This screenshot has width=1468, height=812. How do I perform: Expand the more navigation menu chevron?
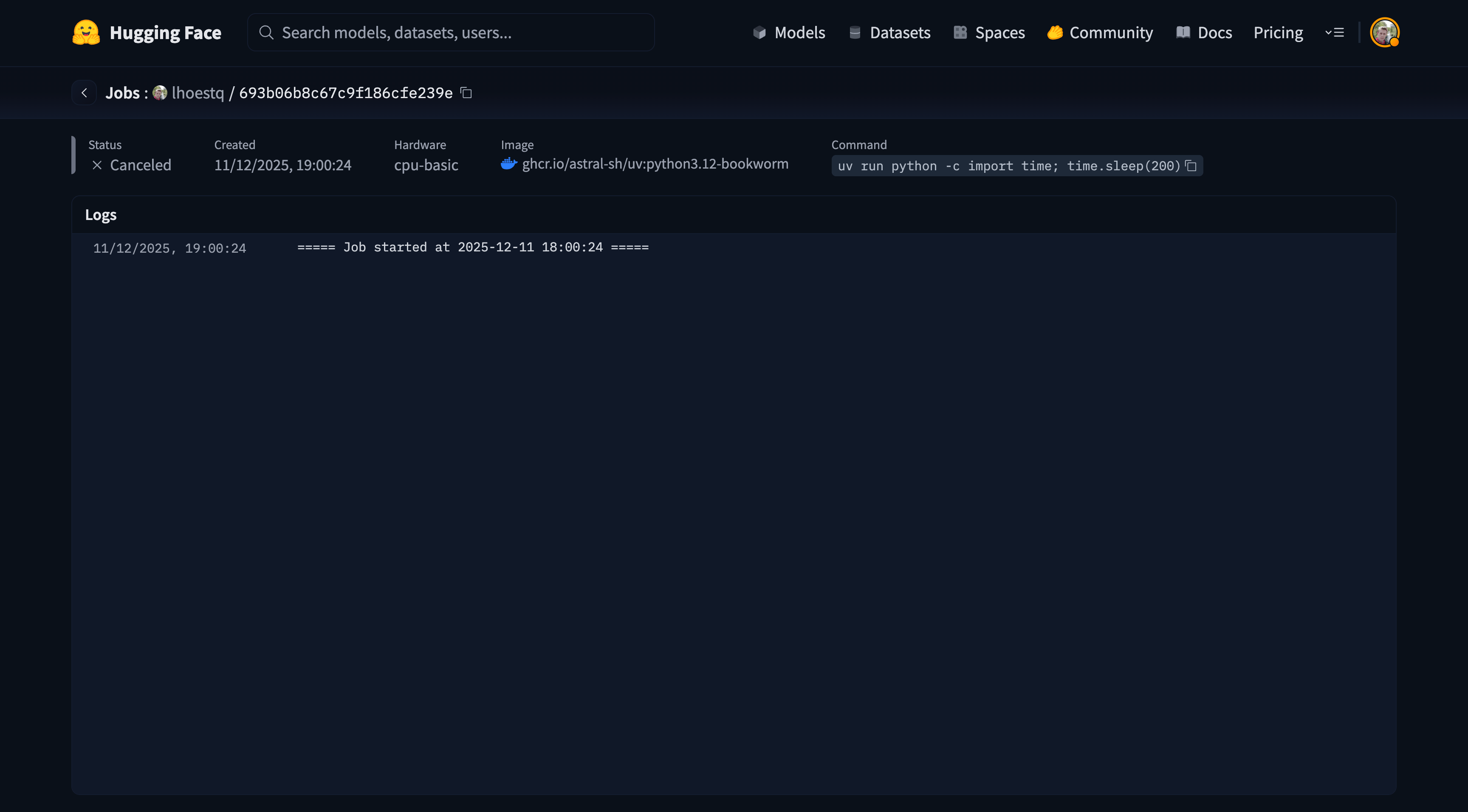[1334, 32]
